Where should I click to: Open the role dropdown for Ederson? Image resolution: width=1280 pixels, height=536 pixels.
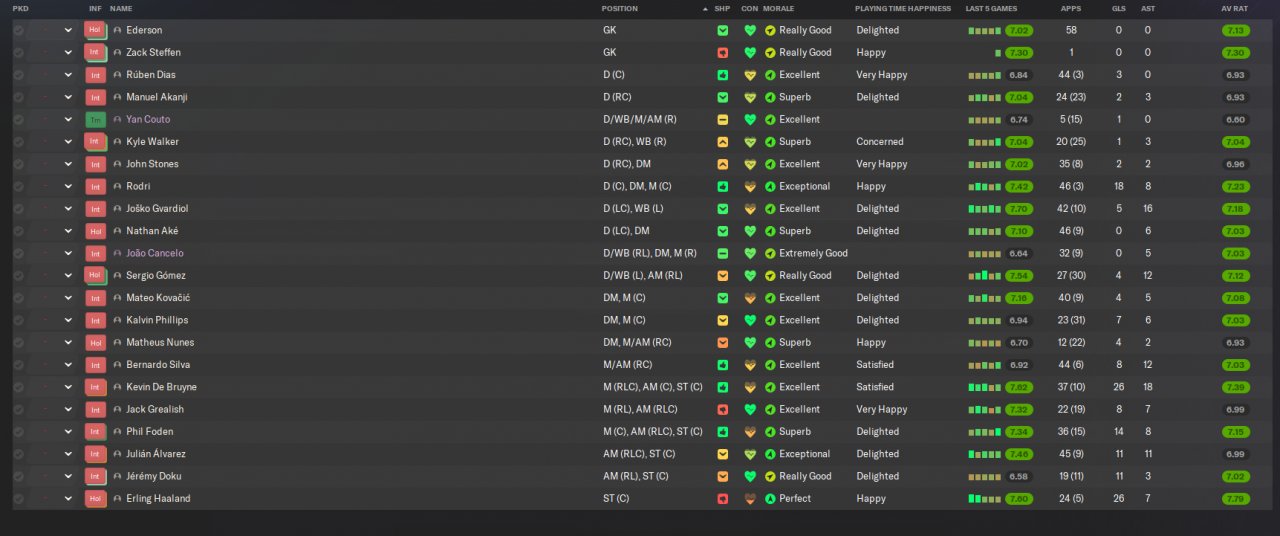68,30
